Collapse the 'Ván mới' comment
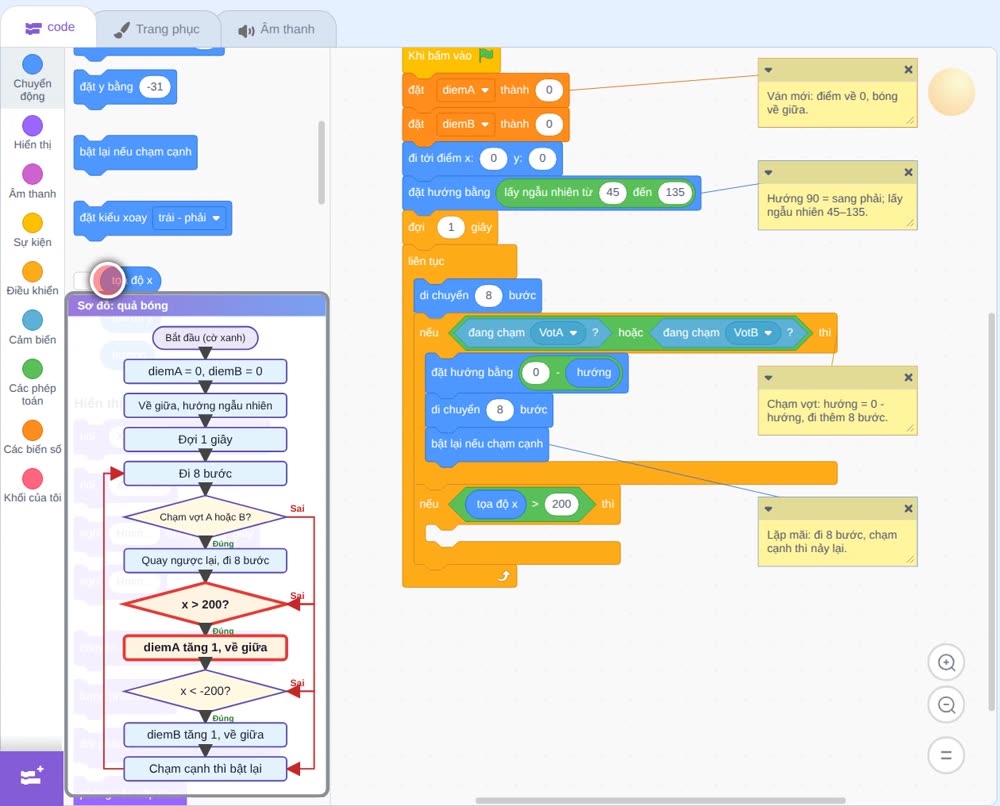1000x806 pixels. click(x=768, y=70)
